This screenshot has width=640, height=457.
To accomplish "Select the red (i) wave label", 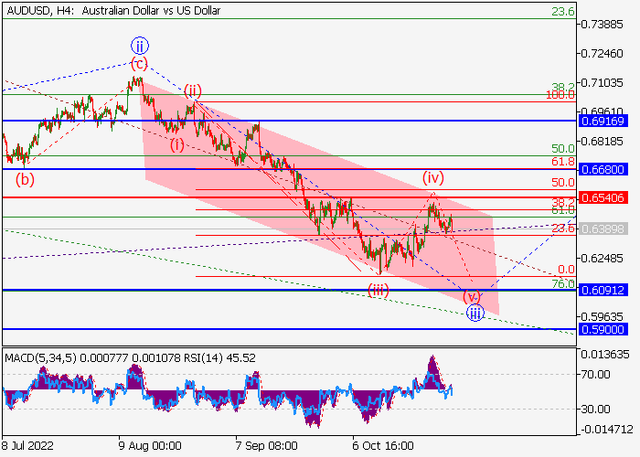I will pos(176,144).
